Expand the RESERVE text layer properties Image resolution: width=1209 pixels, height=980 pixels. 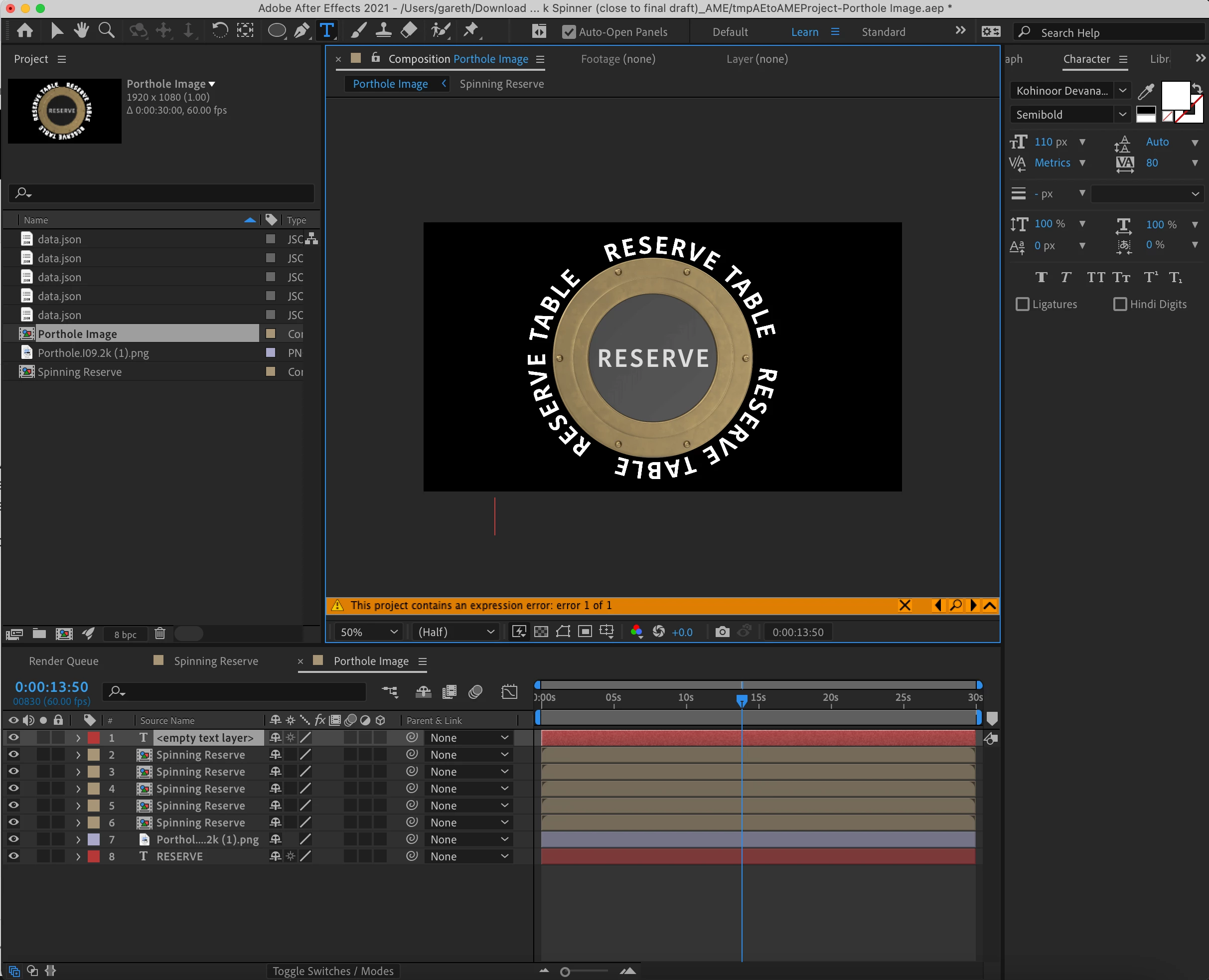click(78, 856)
